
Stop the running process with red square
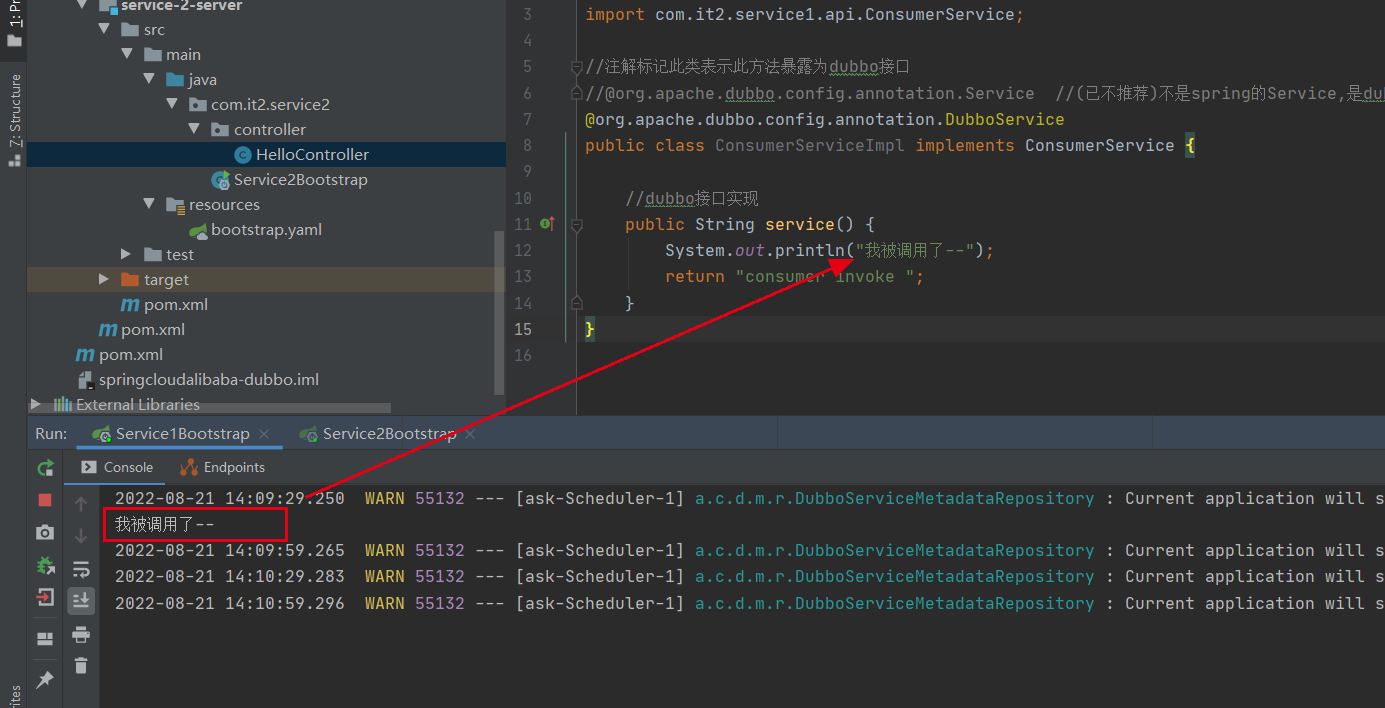click(x=45, y=500)
